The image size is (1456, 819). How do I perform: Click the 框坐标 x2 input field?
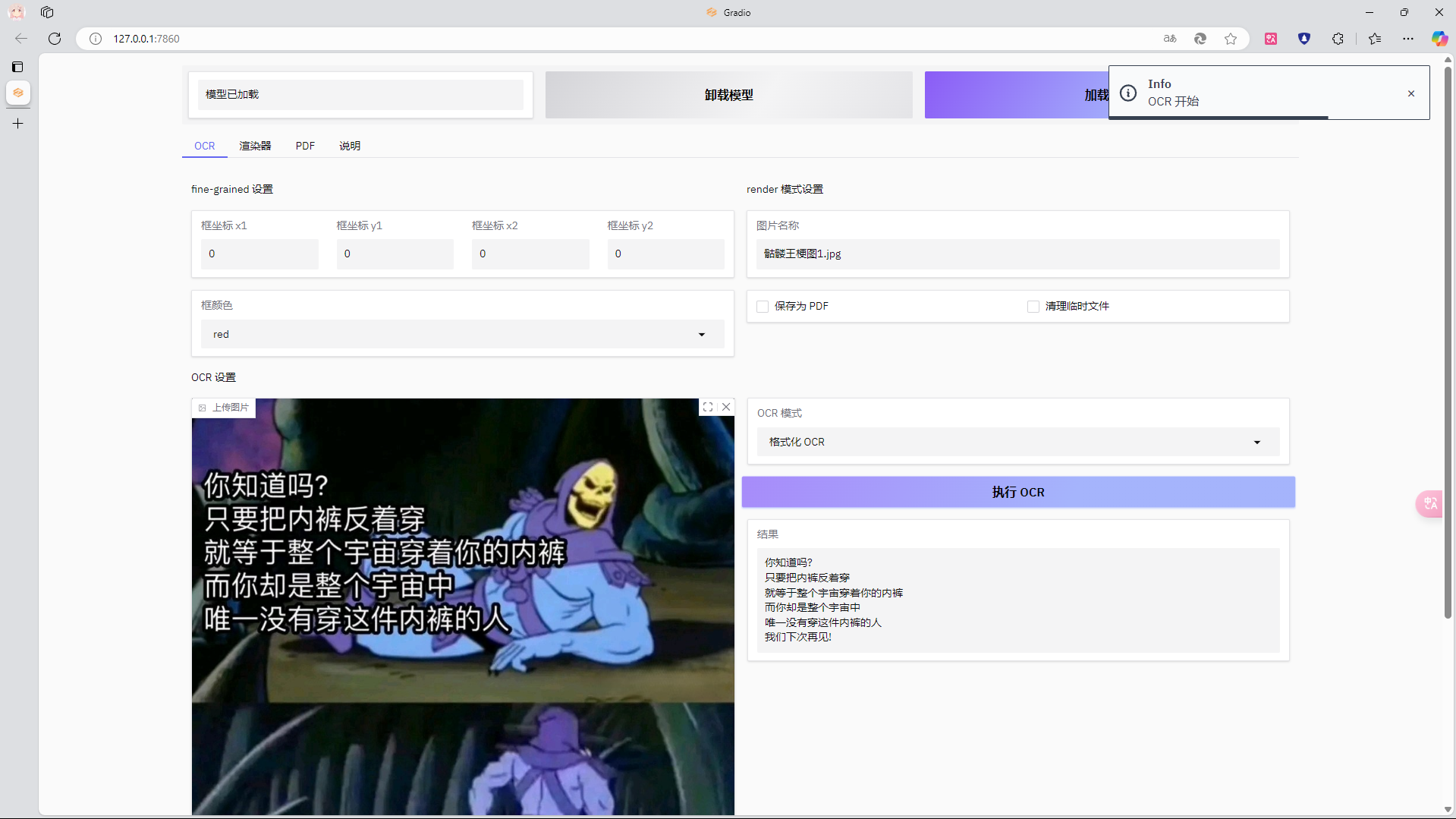click(x=530, y=254)
